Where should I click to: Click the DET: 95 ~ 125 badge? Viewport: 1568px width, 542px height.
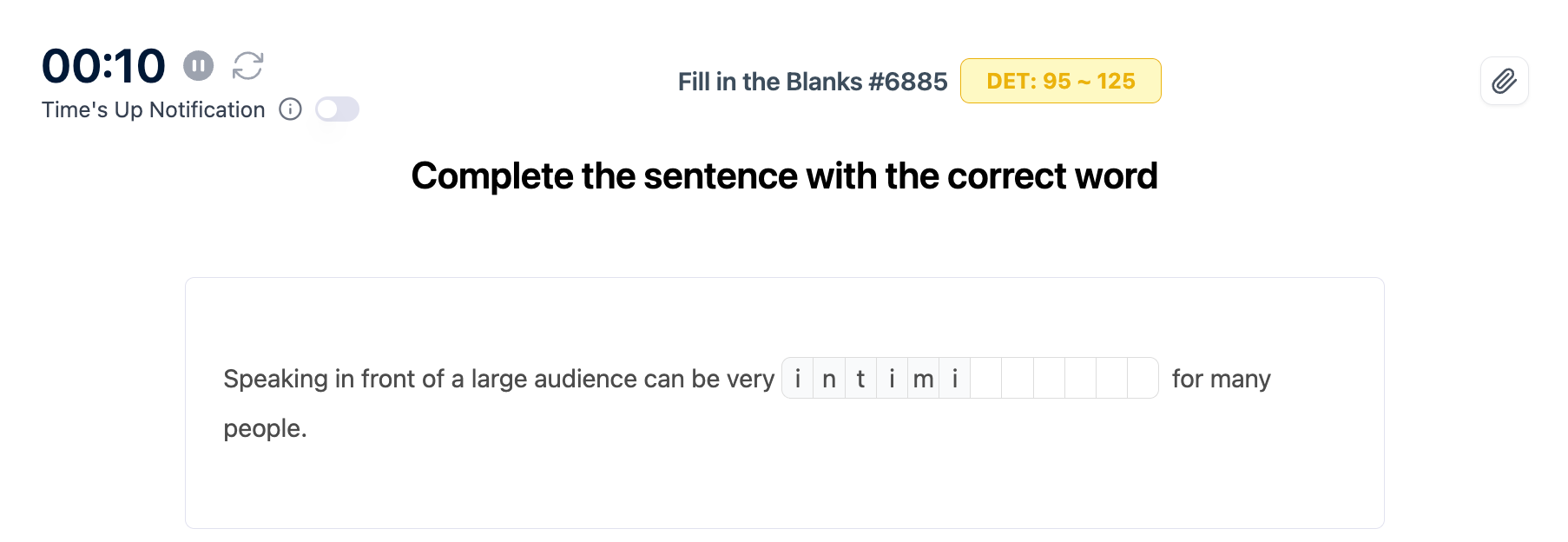(x=1060, y=81)
